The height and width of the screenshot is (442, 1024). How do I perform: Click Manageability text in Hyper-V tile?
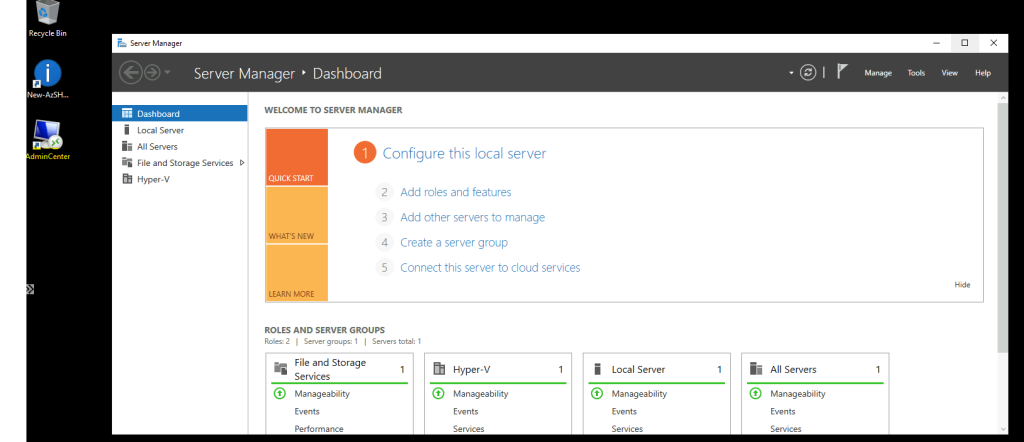coord(481,394)
